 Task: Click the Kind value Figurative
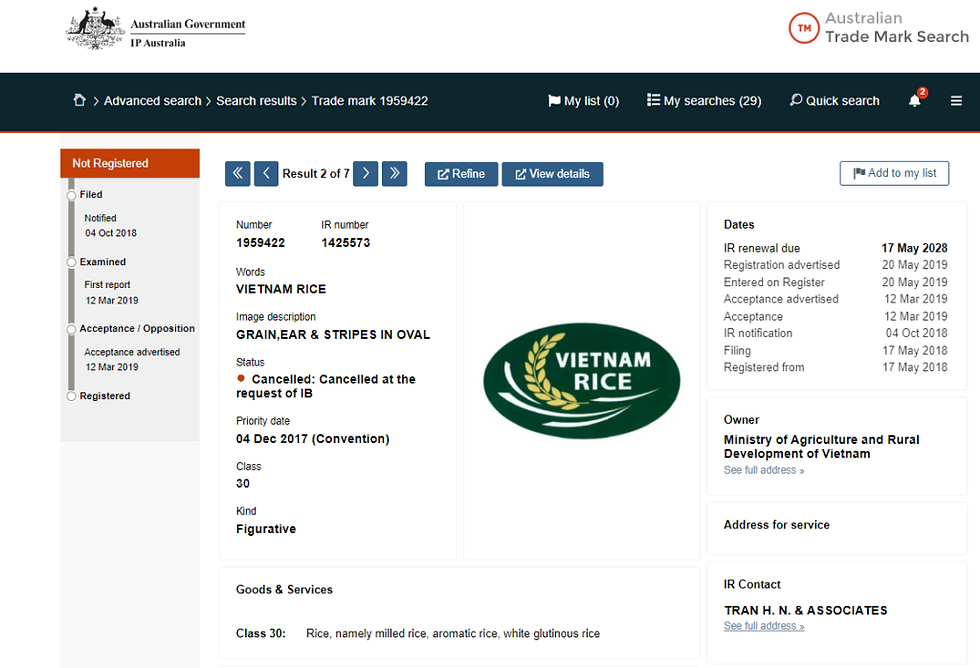point(266,529)
